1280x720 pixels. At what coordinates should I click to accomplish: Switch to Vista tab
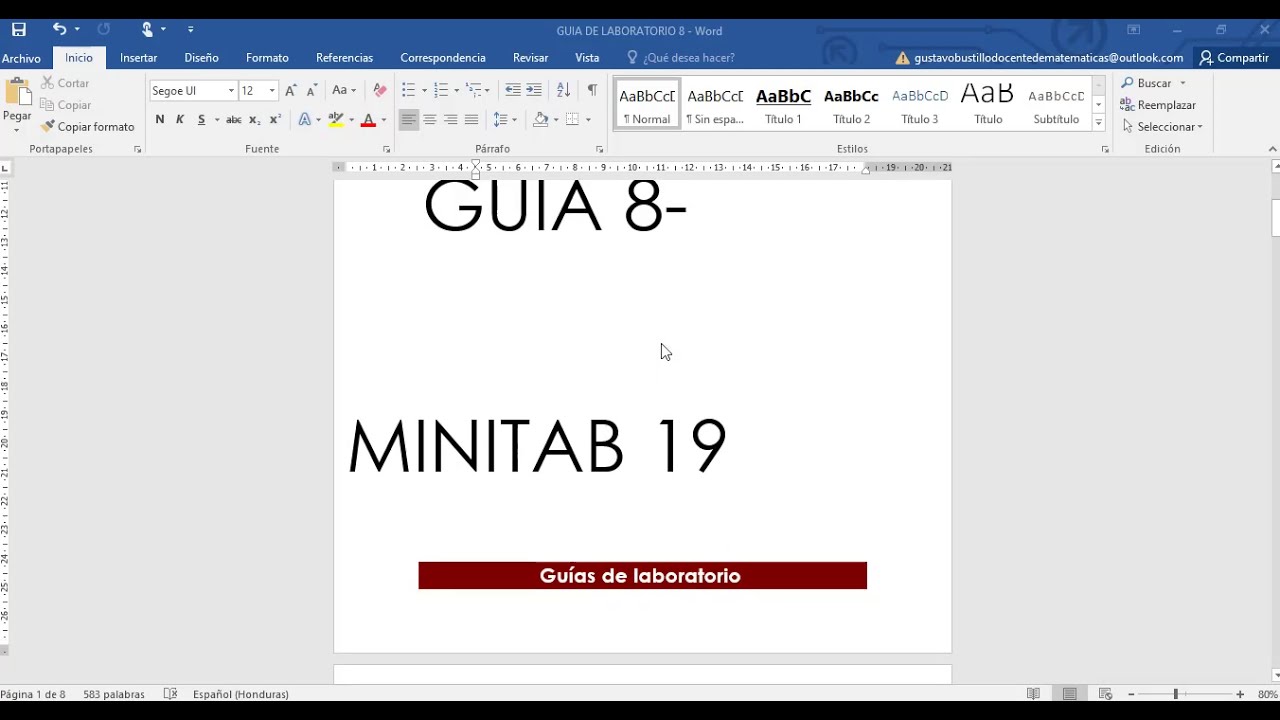587,58
